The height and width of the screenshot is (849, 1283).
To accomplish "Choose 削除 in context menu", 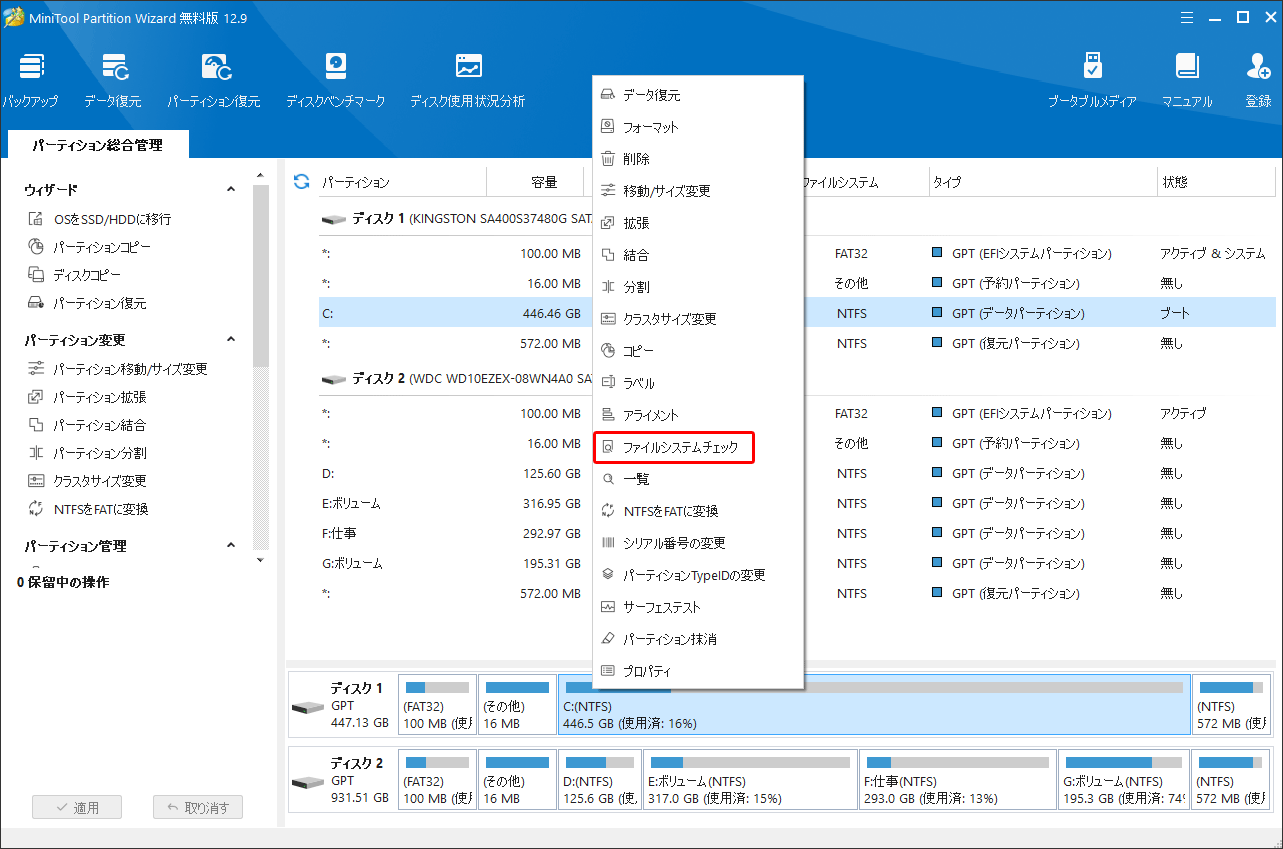I will pyautogui.click(x=698, y=159).
